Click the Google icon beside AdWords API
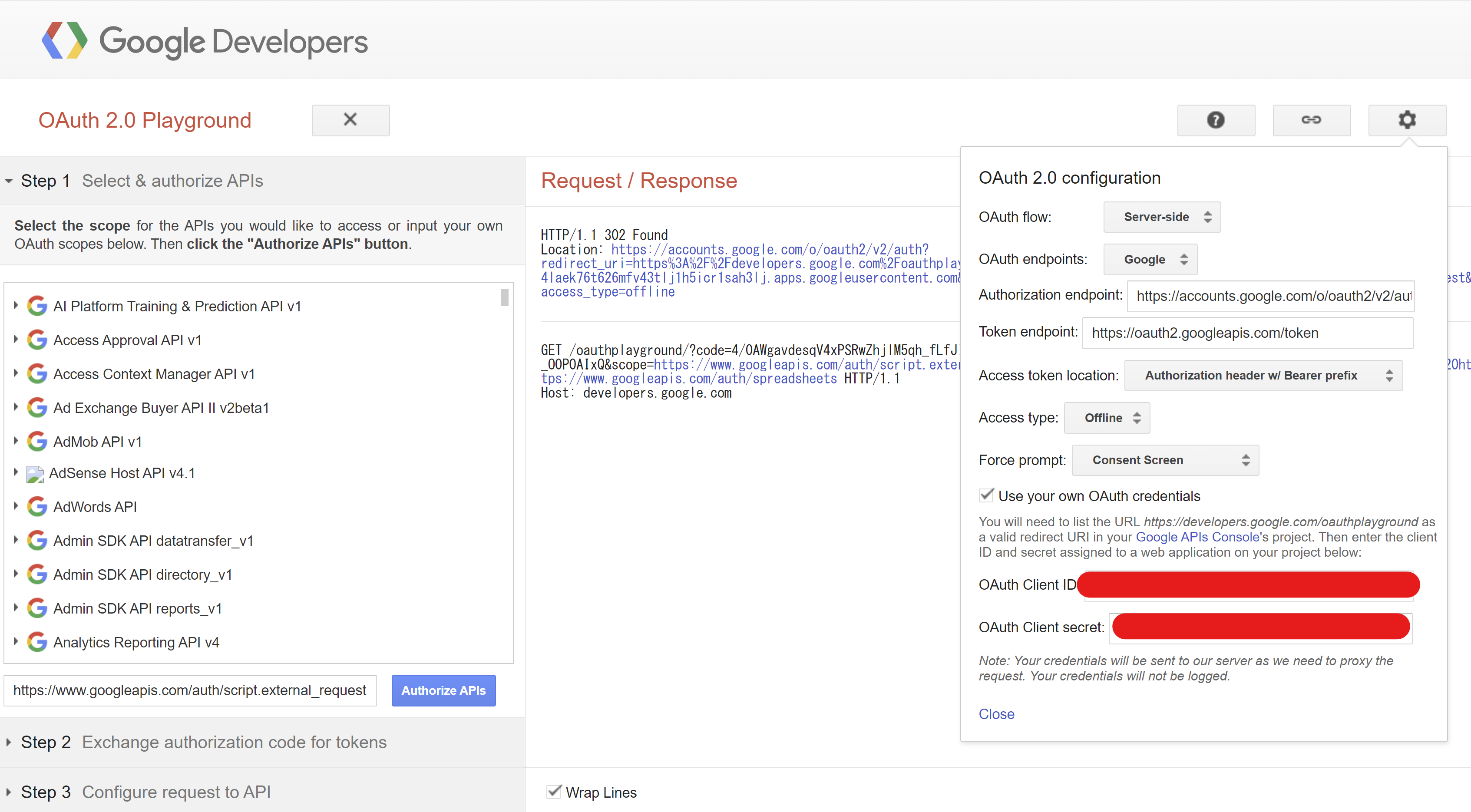The width and height of the screenshot is (1471, 812). [36, 506]
